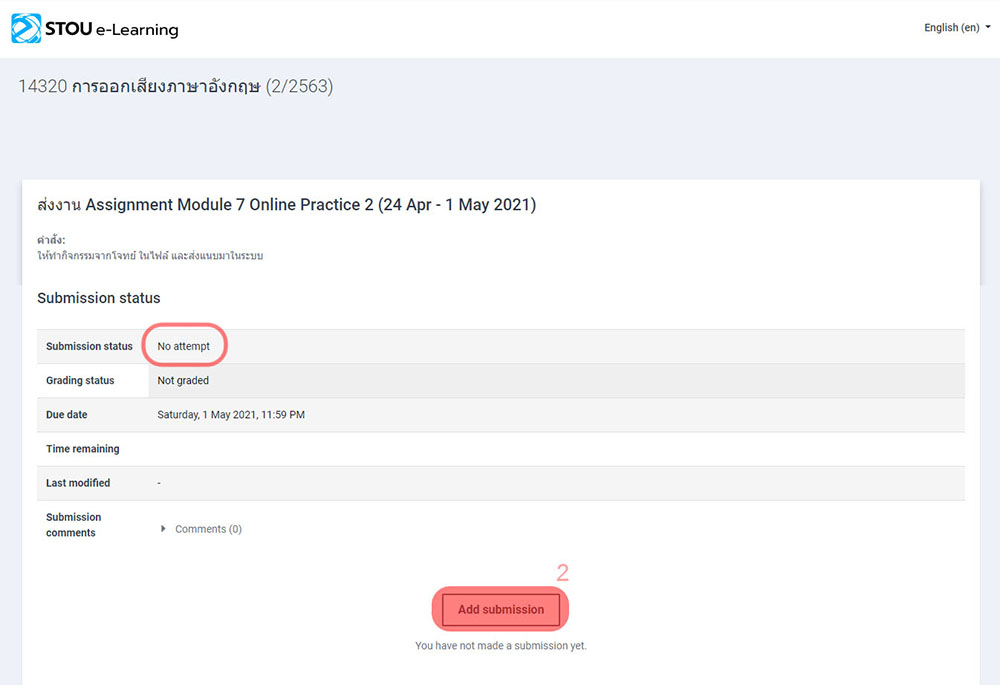This screenshot has width=1000, height=685.
Task: Click the 'Time remaining' row label
Action: coord(82,449)
